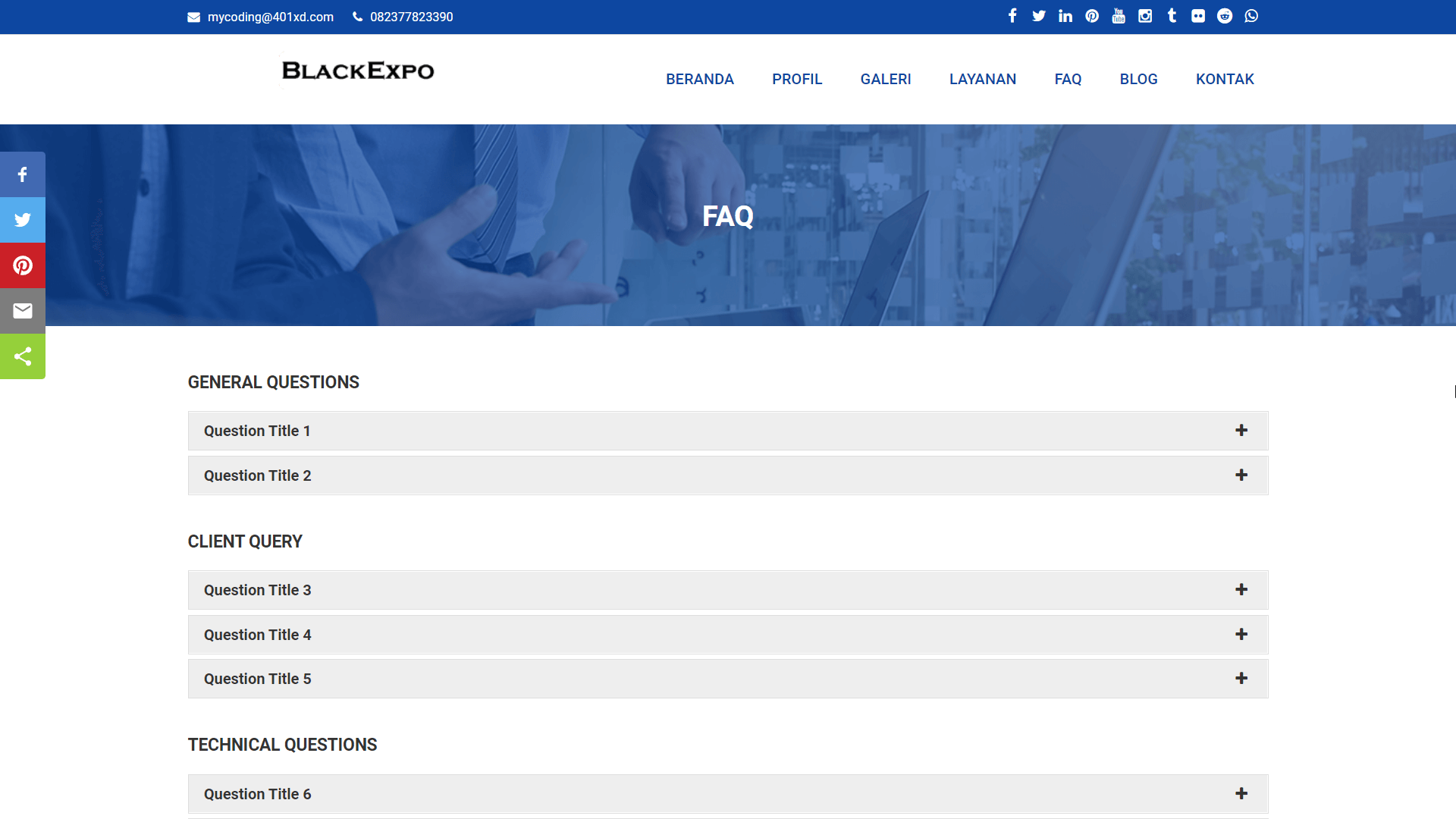
Task: Click the mycoding@401xd.com email link
Action: pos(270,16)
